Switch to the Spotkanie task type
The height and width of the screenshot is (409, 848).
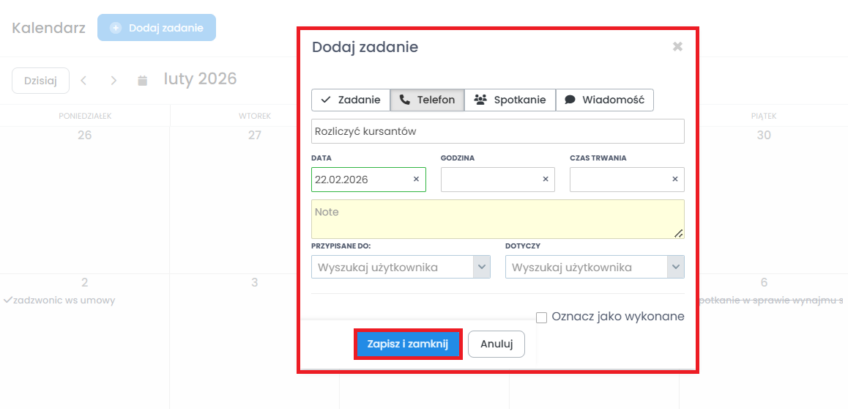point(510,100)
